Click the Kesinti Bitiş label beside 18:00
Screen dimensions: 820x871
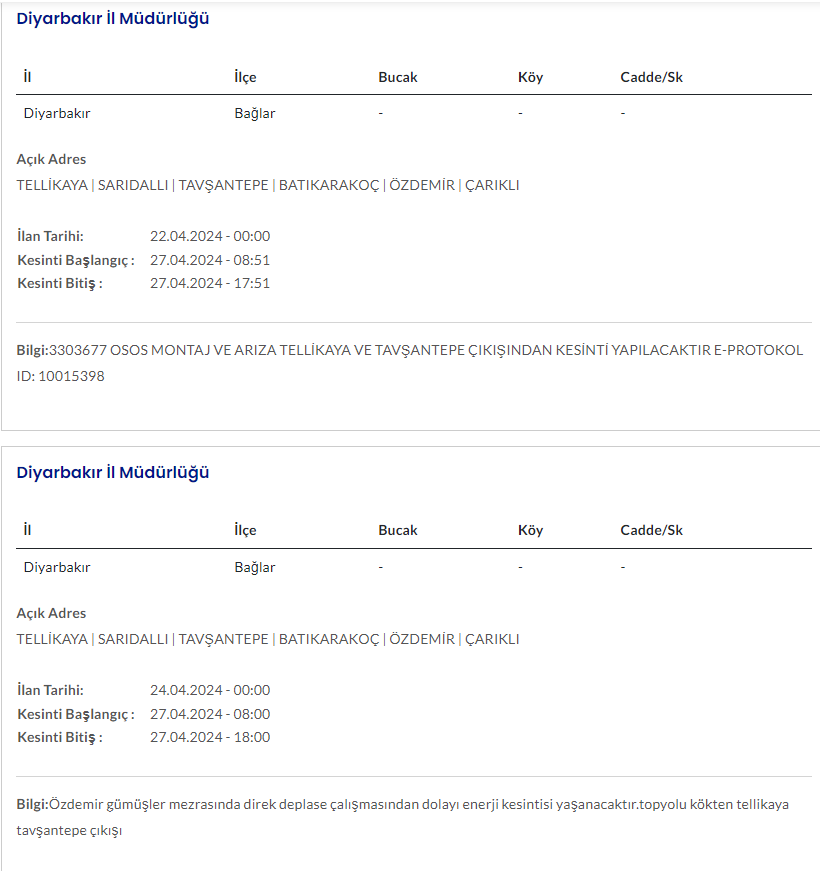click(60, 737)
